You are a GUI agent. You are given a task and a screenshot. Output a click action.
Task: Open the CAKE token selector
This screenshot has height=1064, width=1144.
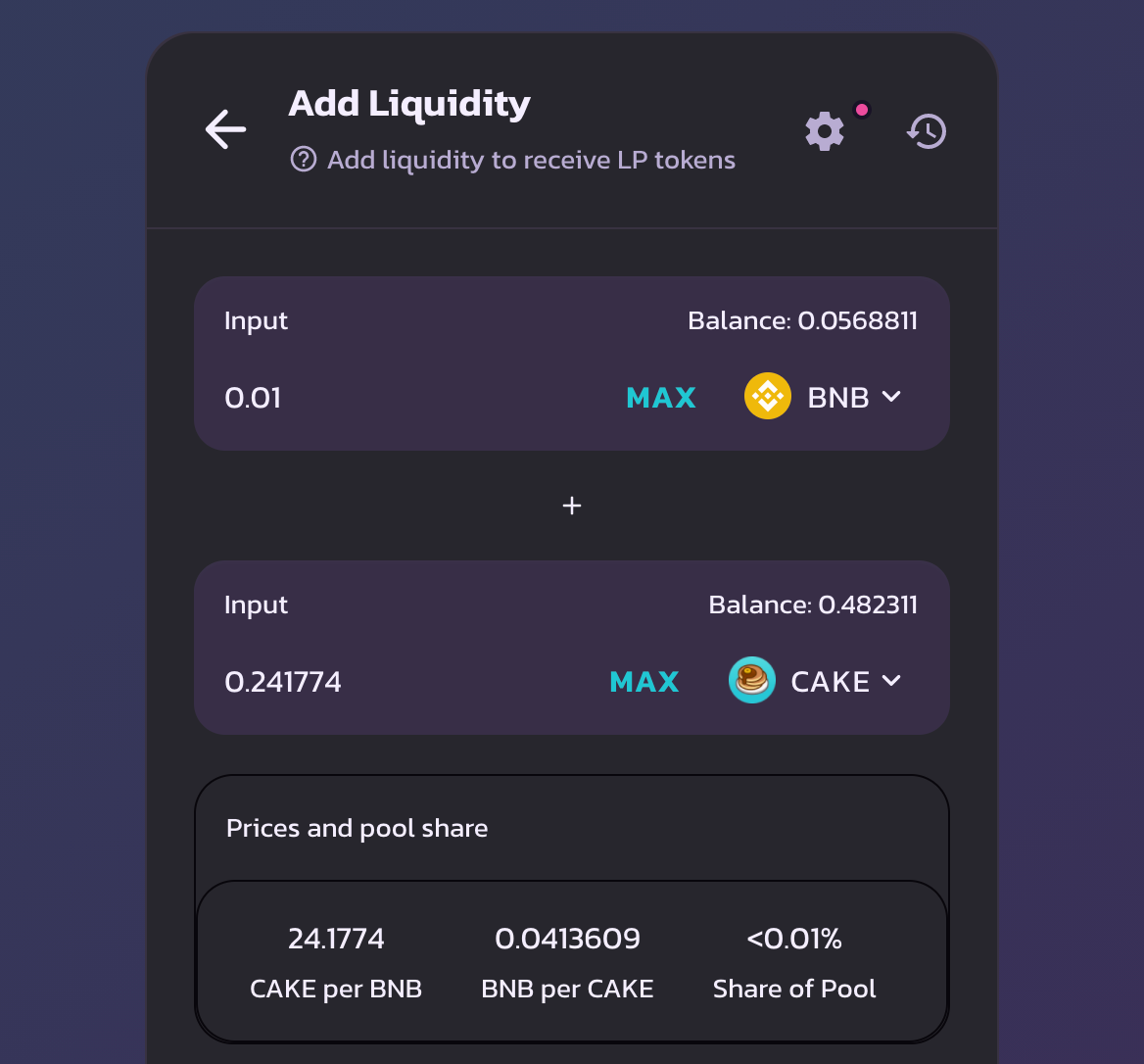click(x=815, y=680)
